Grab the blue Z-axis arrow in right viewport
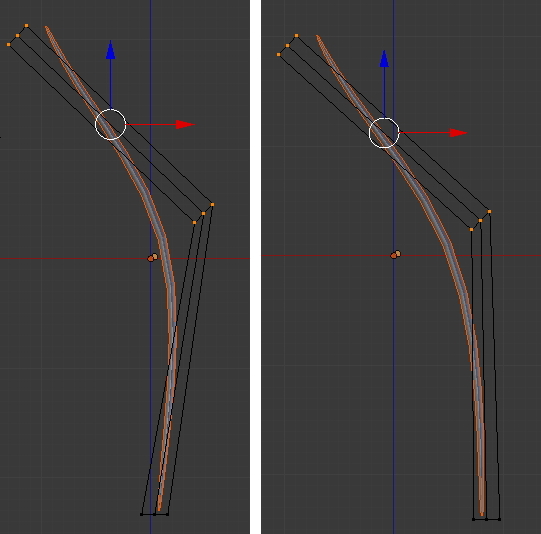The image size is (541, 534). pyautogui.click(x=384, y=59)
